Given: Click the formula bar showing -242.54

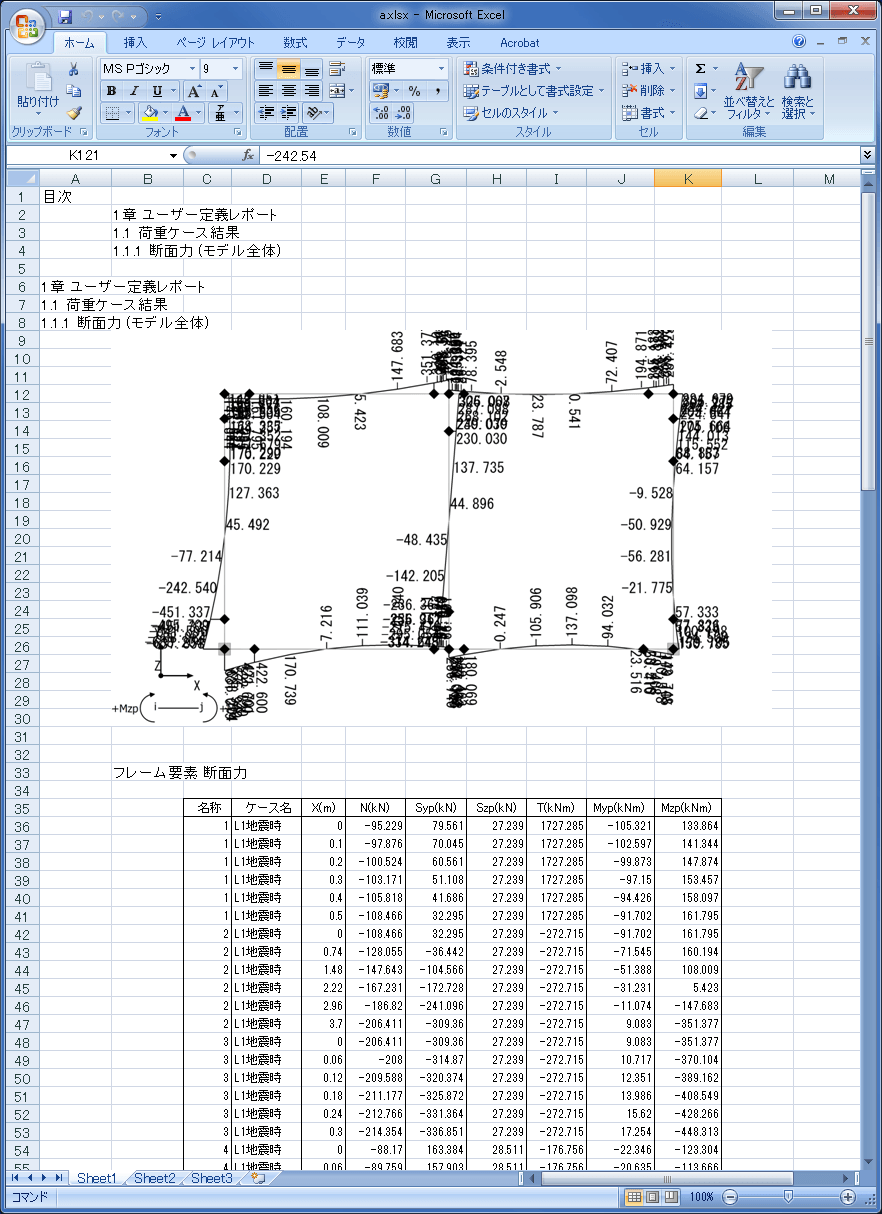Looking at the screenshot, I should [560, 156].
